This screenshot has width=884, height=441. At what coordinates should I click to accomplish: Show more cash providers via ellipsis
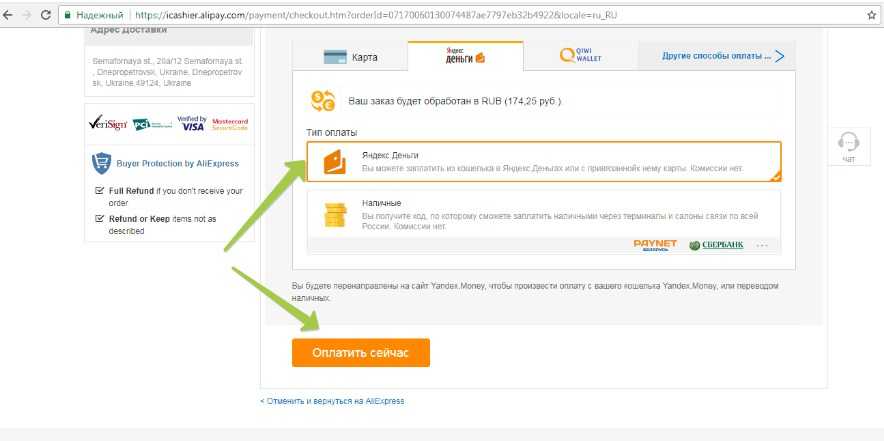pos(762,244)
